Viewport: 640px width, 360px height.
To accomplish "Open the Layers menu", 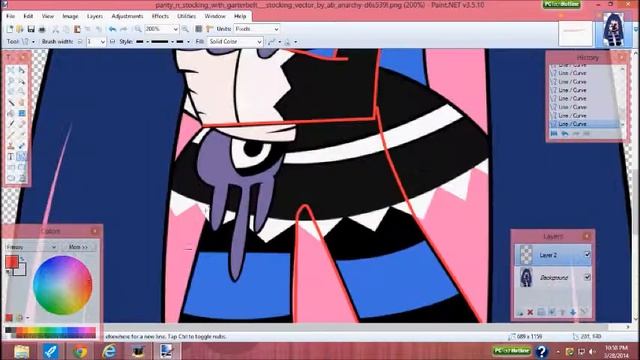I will (95, 16).
